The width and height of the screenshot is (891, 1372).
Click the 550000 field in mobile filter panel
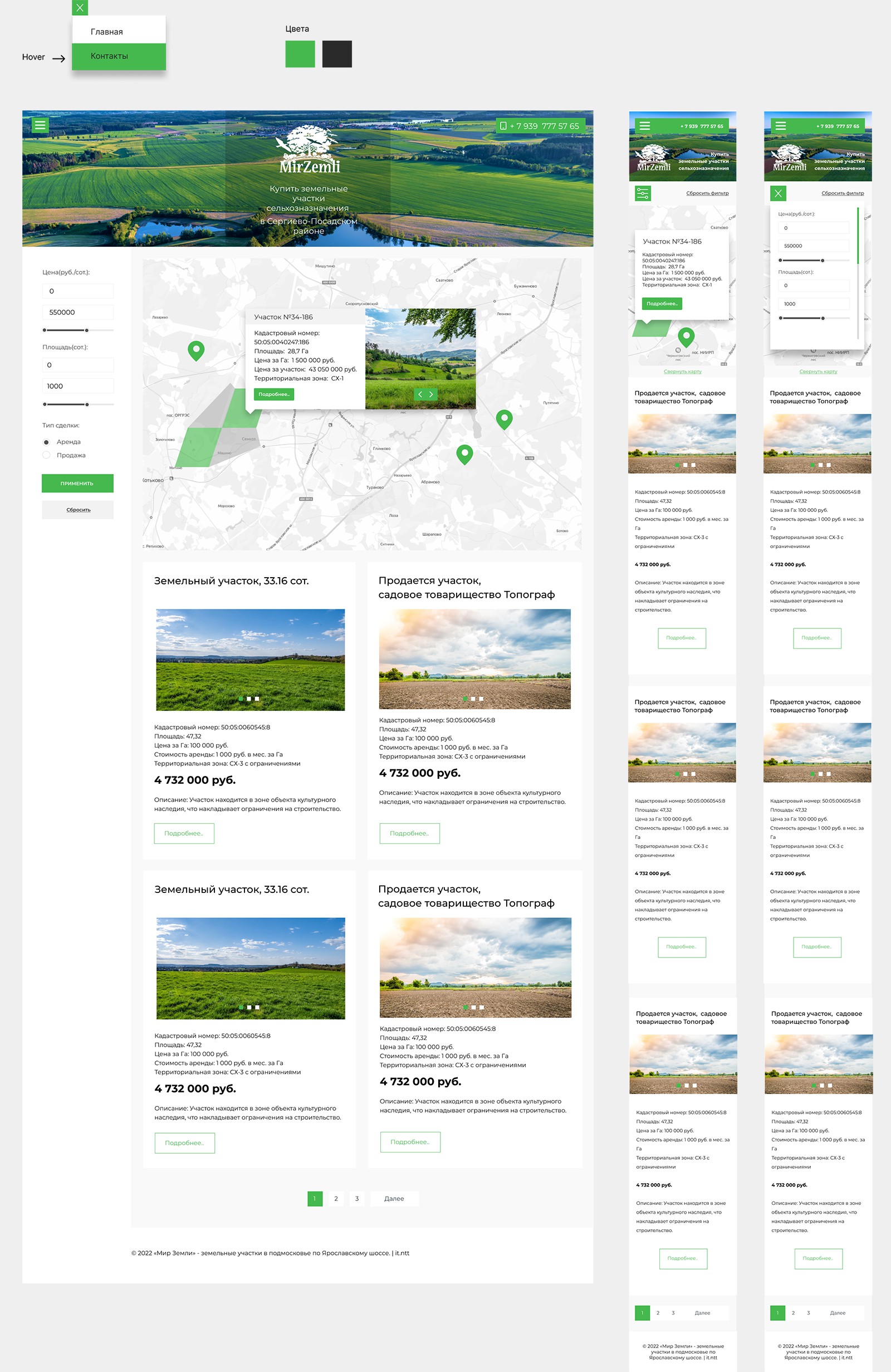[x=814, y=246]
